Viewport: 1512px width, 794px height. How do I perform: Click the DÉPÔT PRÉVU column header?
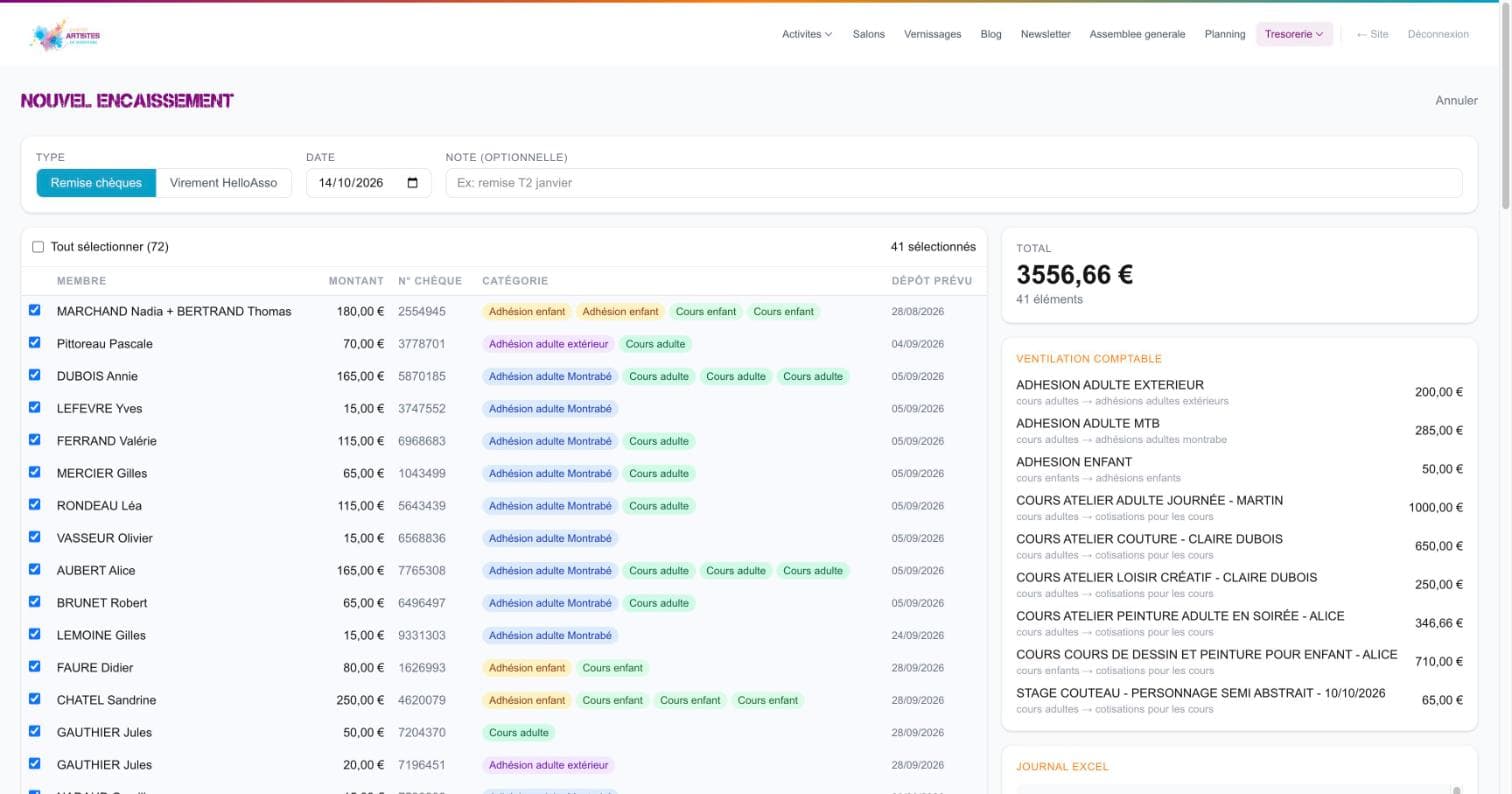931,281
